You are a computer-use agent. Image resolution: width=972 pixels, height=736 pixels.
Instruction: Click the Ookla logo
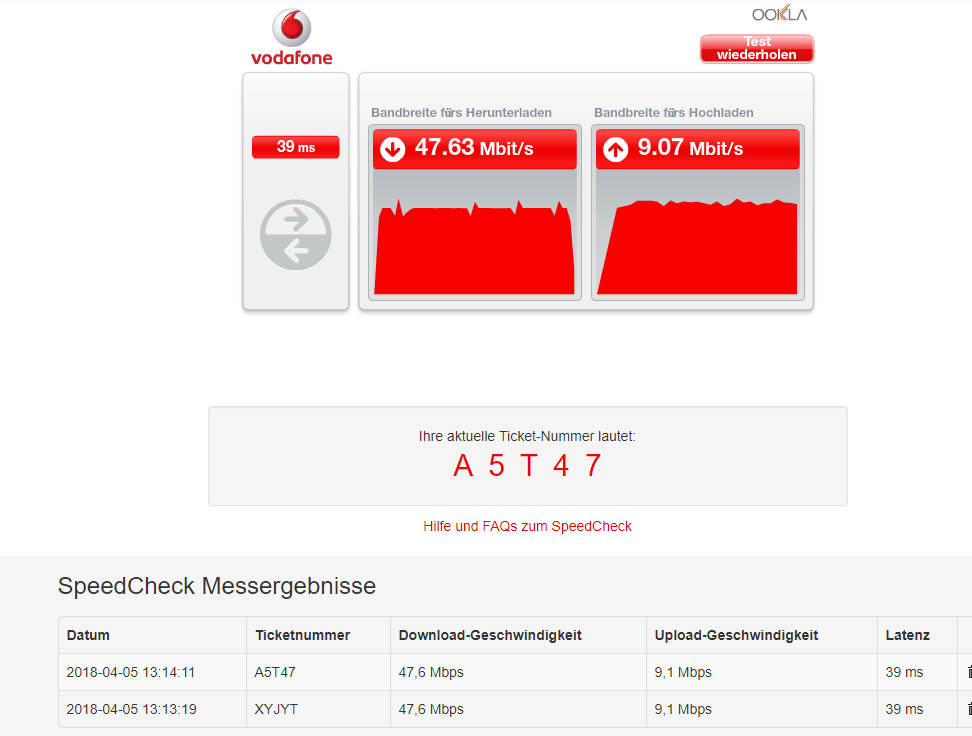tap(779, 14)
